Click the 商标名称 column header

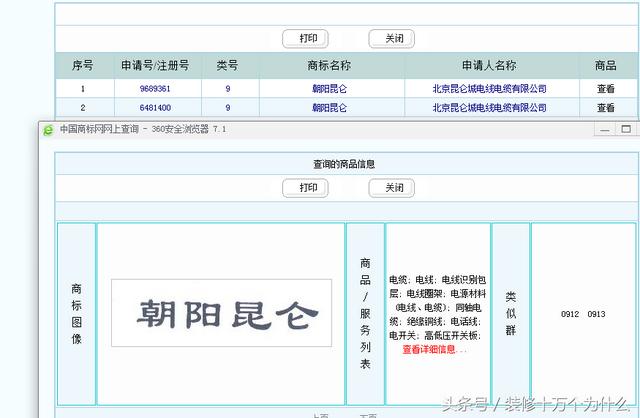point(329,65)
